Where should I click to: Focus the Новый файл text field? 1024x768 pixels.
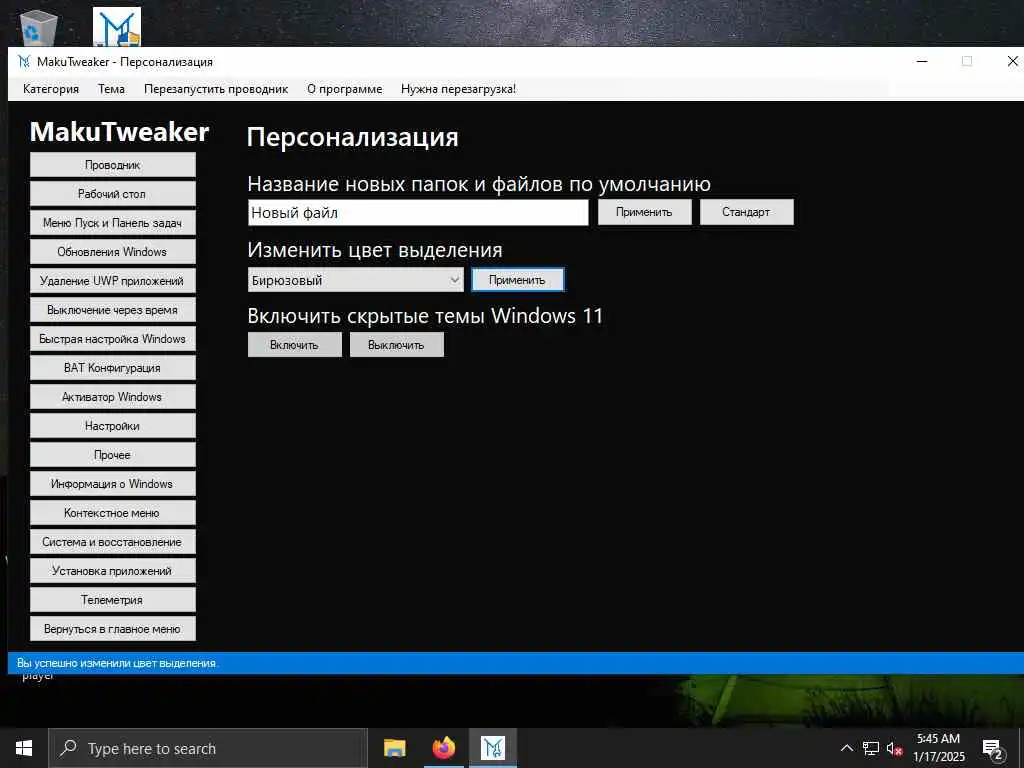(x=418, y=213)
